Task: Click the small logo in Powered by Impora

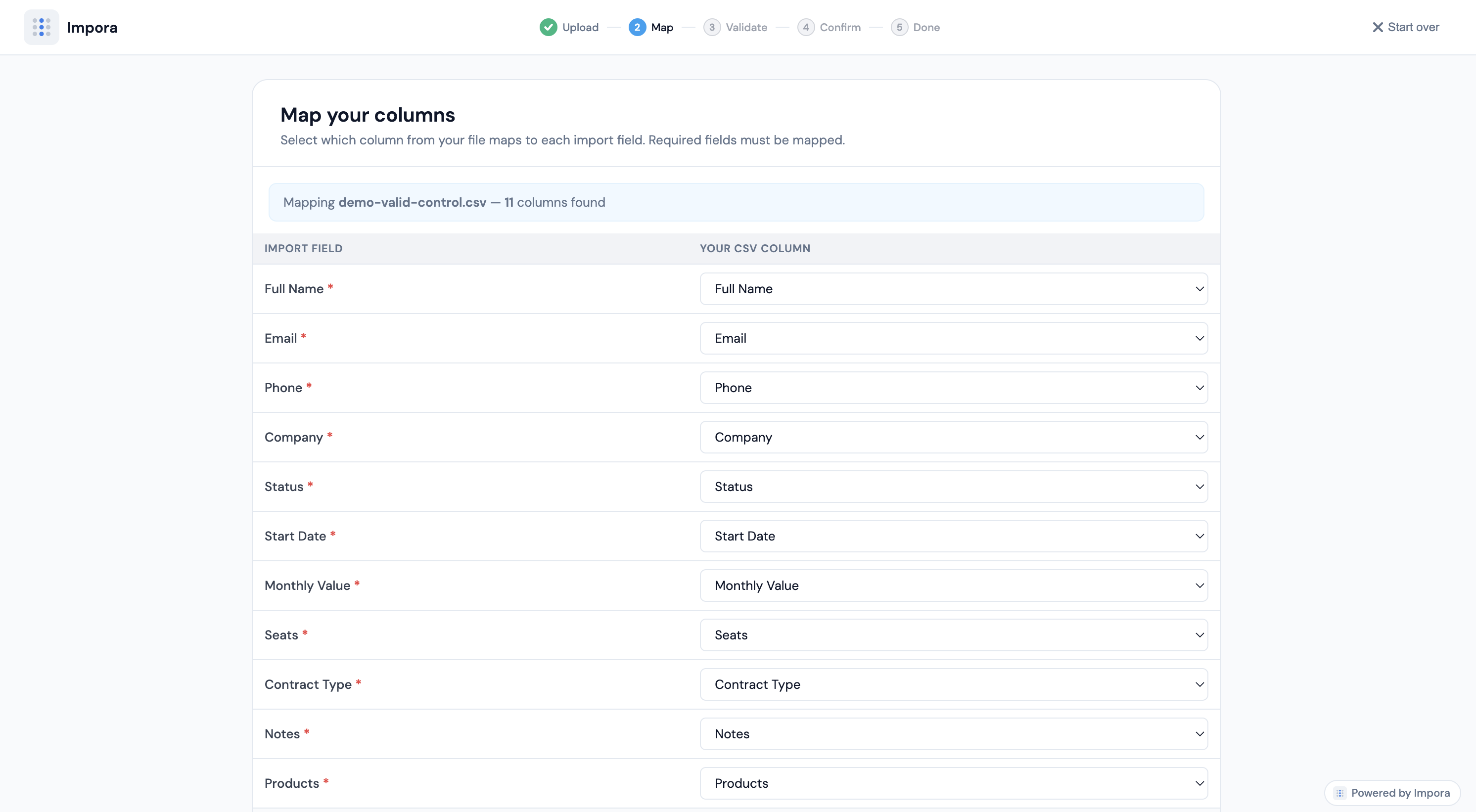Action: coord(1339,793)
